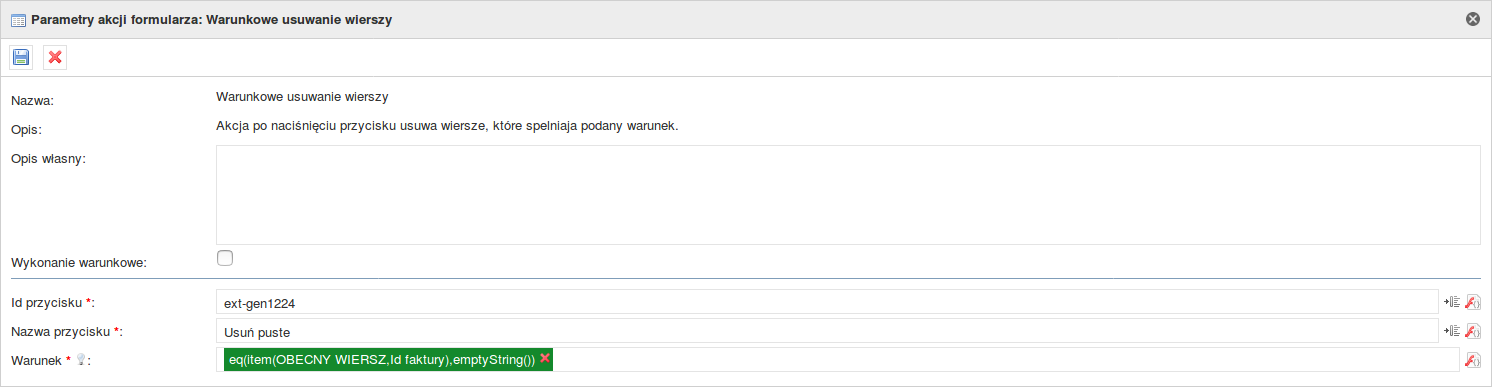
Task: Click the Nazwa przycisku field with Usuń puste
Action: click(827, 331)
